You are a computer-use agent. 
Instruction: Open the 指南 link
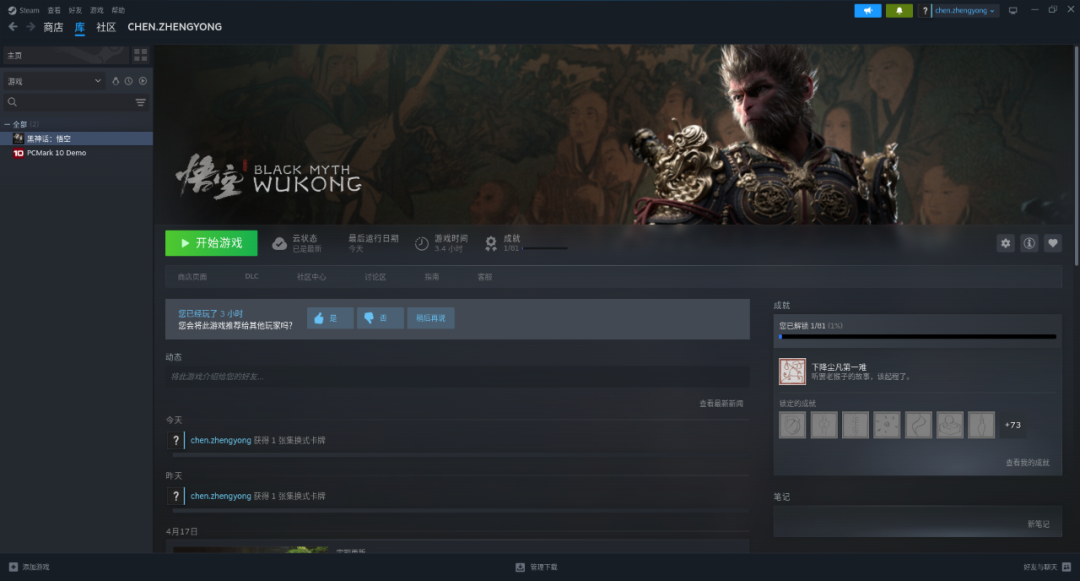[432, 277]
